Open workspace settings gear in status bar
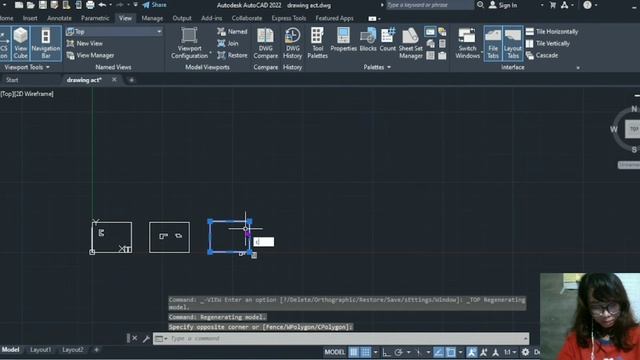Screen dimensions: 640x360 click(525, 352)
